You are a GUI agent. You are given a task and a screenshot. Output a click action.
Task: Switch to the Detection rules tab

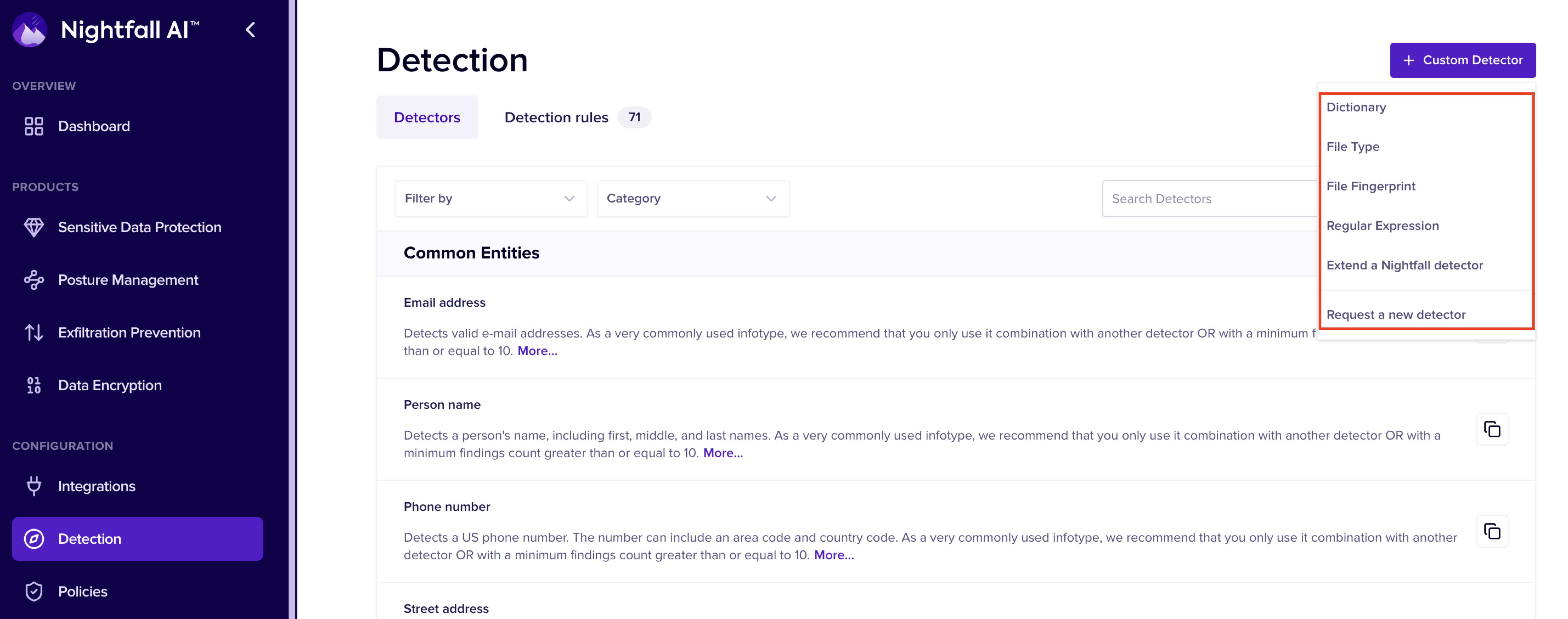coord(577,117)
